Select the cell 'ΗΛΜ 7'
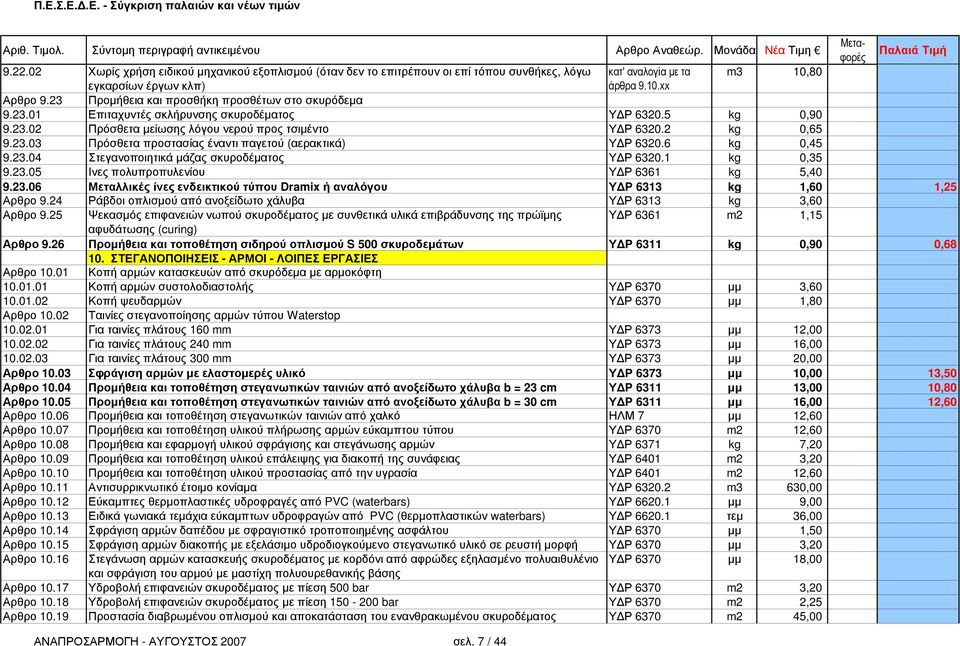Screen dimensions: 960x646 pyautogui.click(x=626, y=416)
